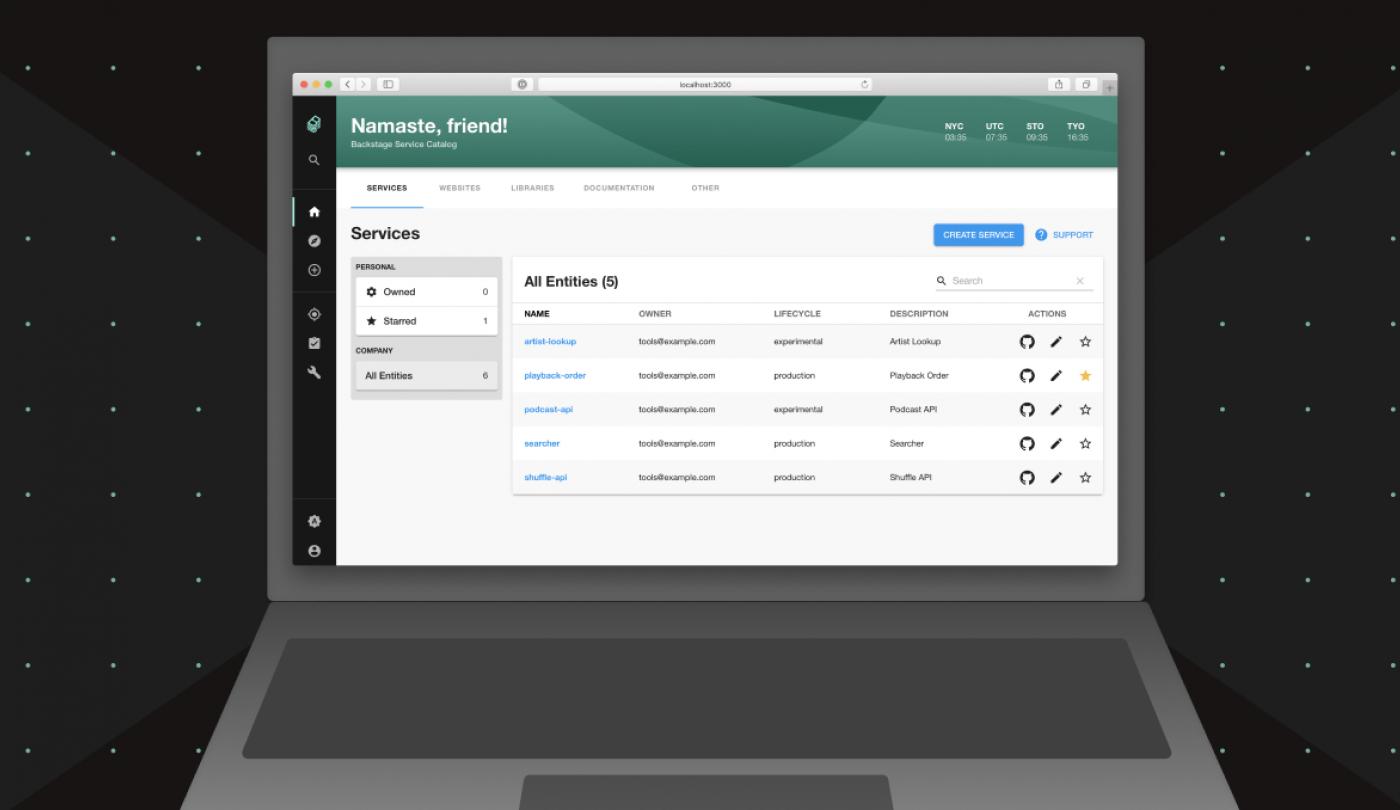1400x810 pixels.
Task: Open the podcast-api service link
Action: [x=548, y=410]
